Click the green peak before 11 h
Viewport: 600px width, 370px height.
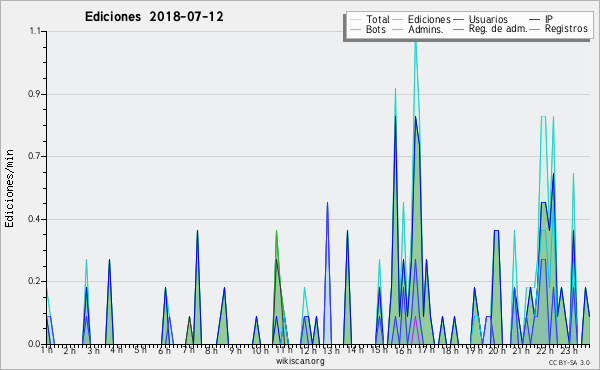276,231
